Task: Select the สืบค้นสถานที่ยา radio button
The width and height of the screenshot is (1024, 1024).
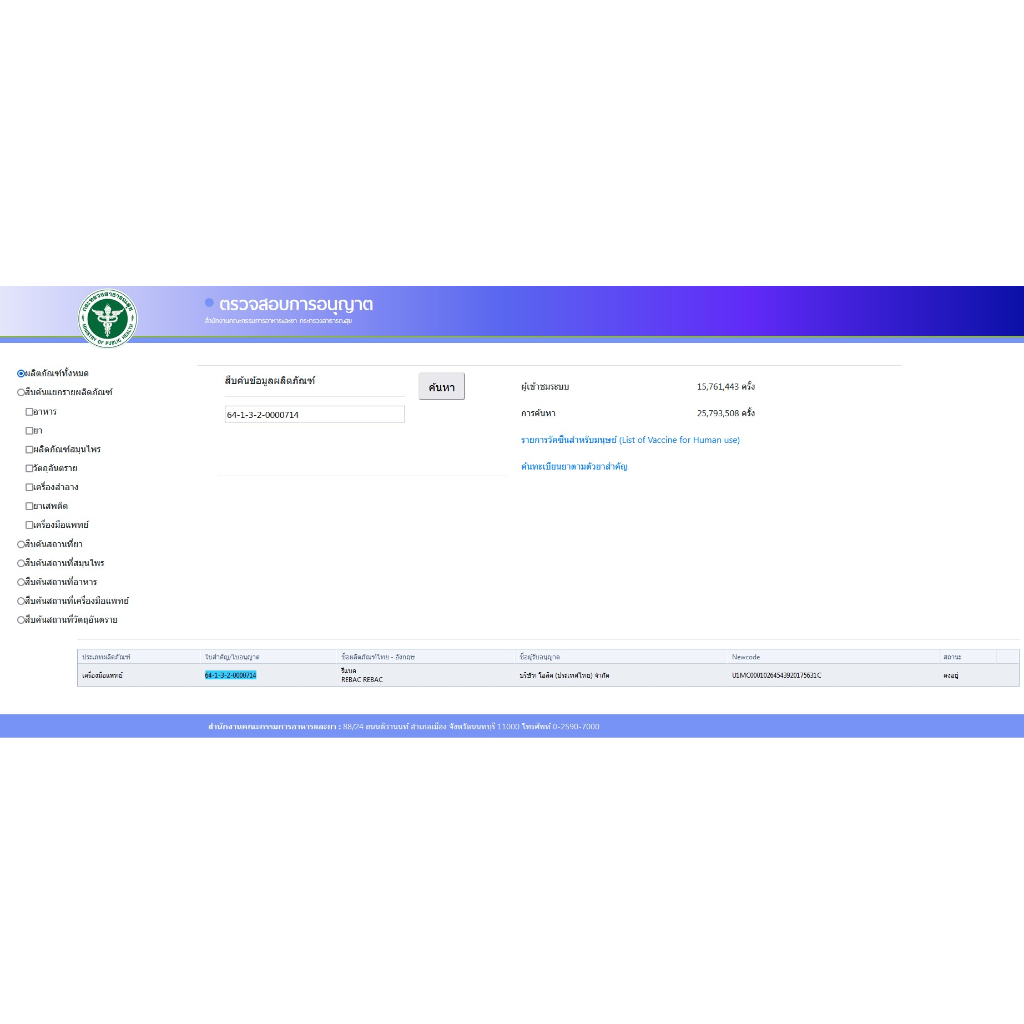Action: coord(21,544)
